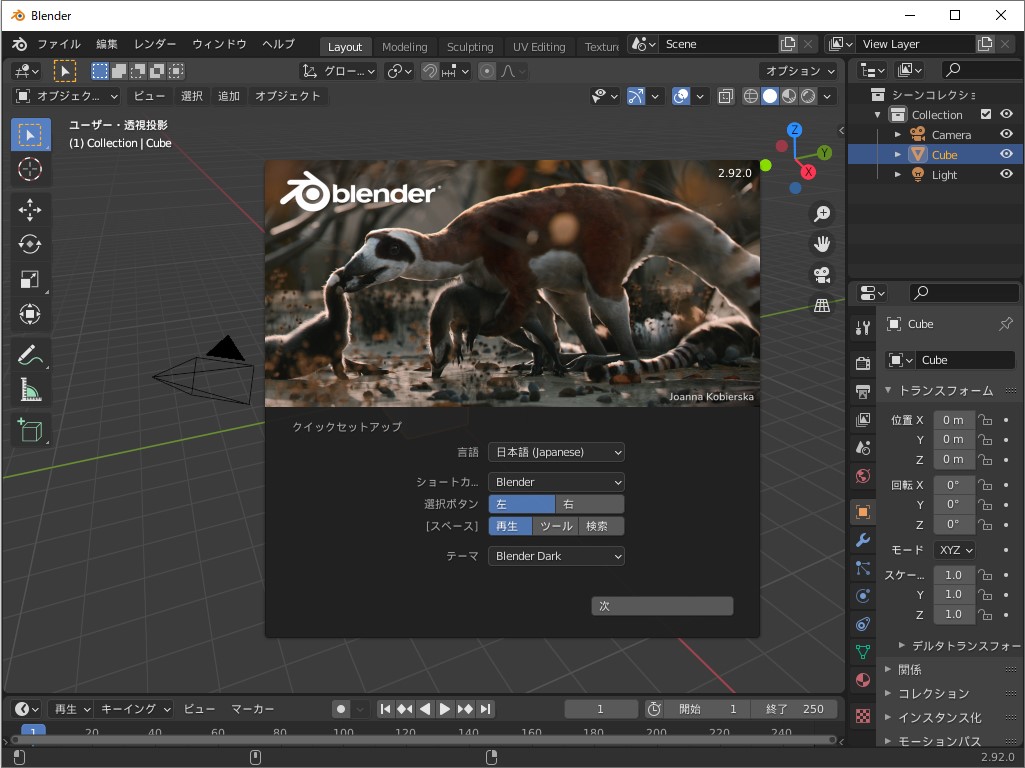
Task: Hide the Light object in the outliner
Action: 1006,174
